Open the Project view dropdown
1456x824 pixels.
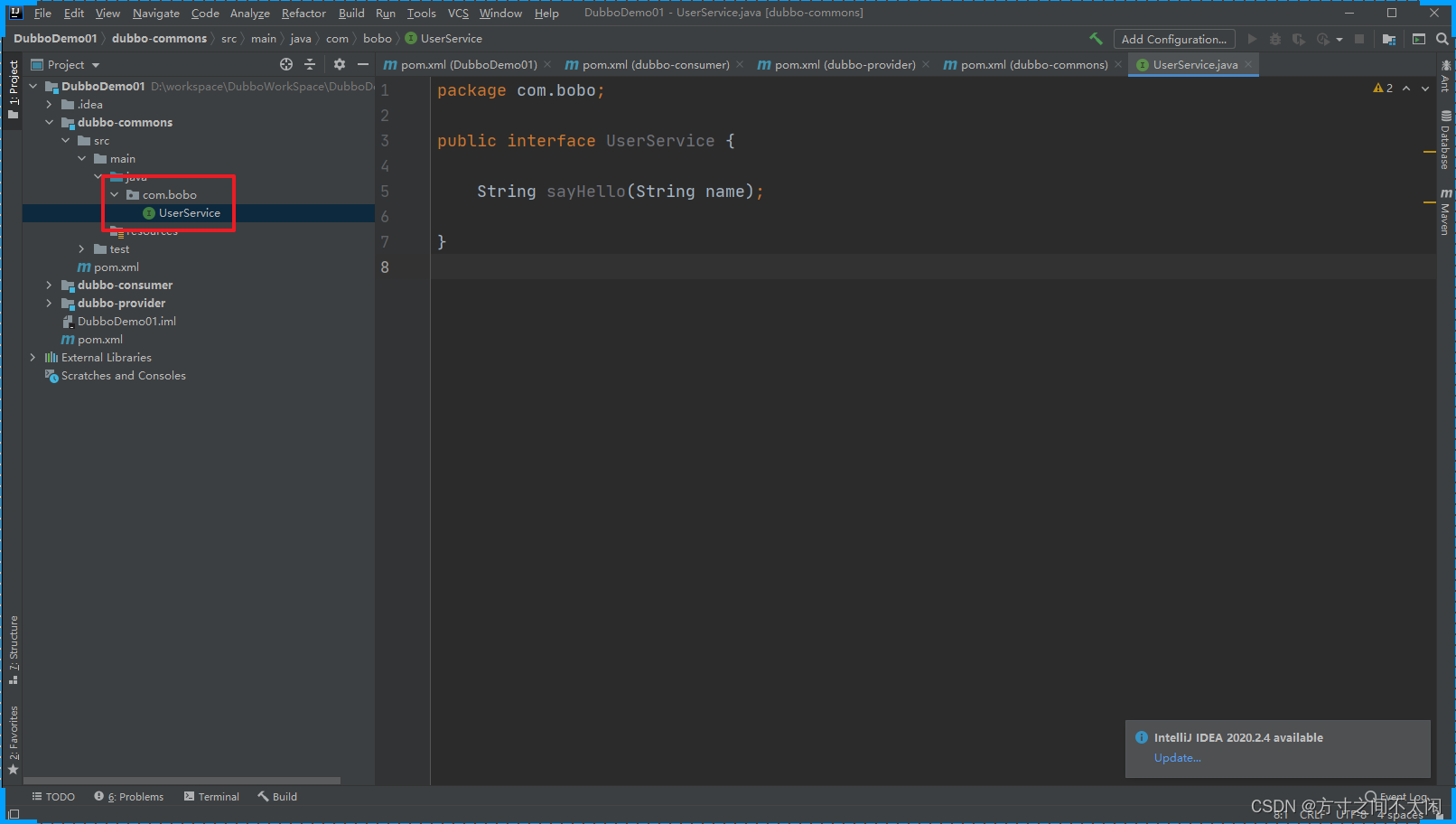(x=93, y=64)
